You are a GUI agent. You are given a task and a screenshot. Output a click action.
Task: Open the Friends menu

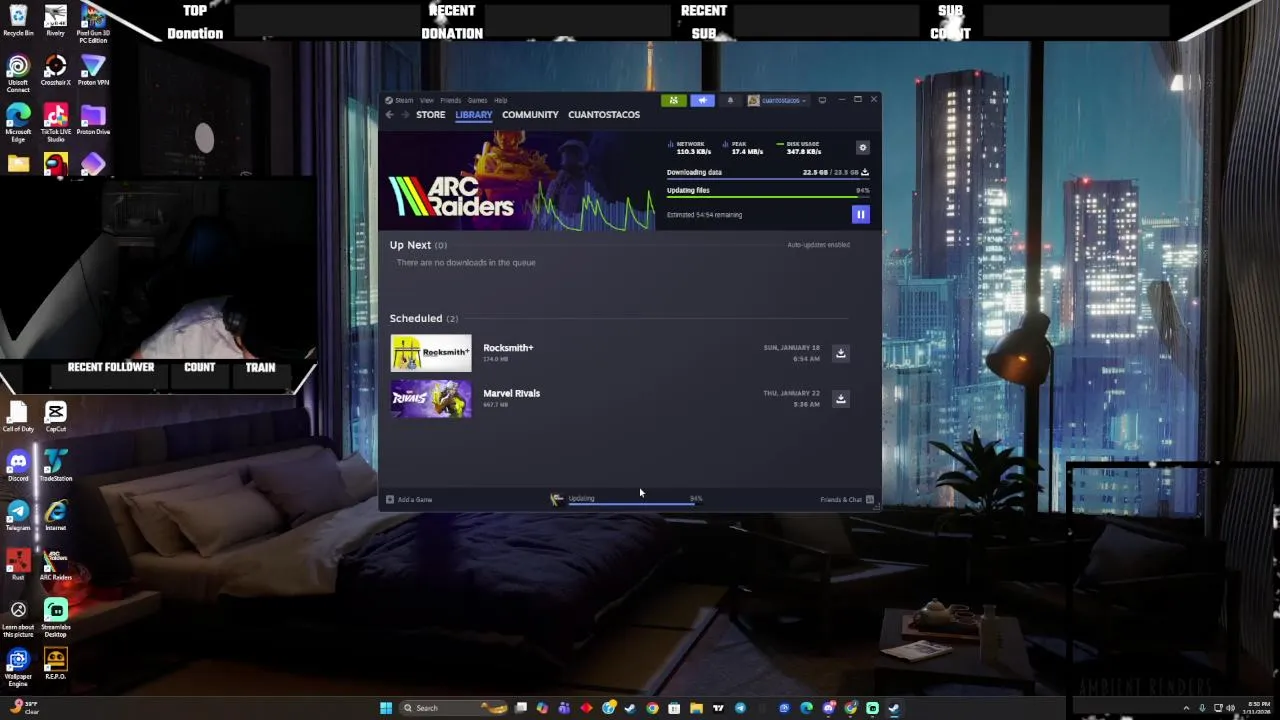[x=451, y=100]
